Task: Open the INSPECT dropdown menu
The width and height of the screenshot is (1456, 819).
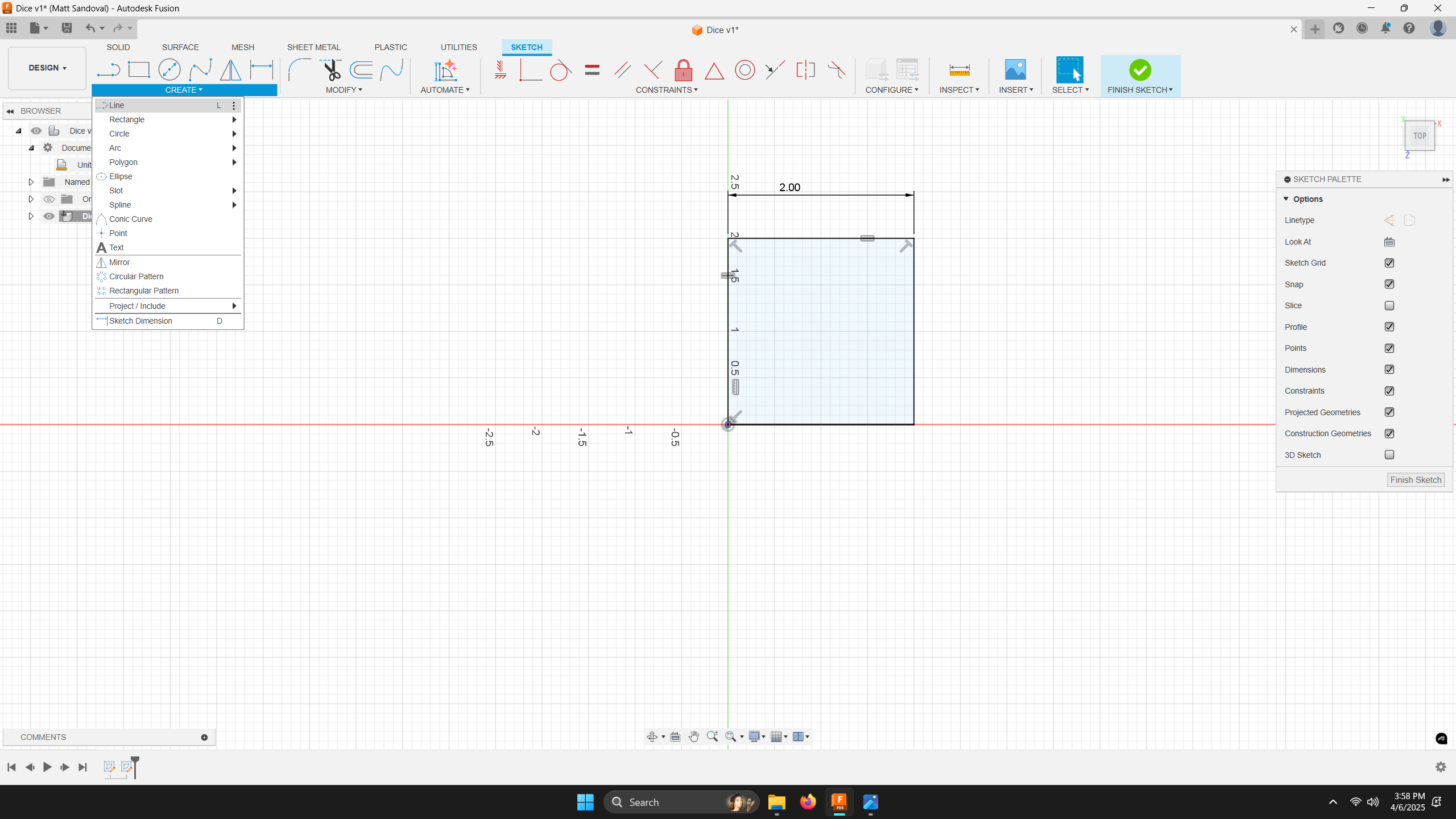Action: (959, 90)
